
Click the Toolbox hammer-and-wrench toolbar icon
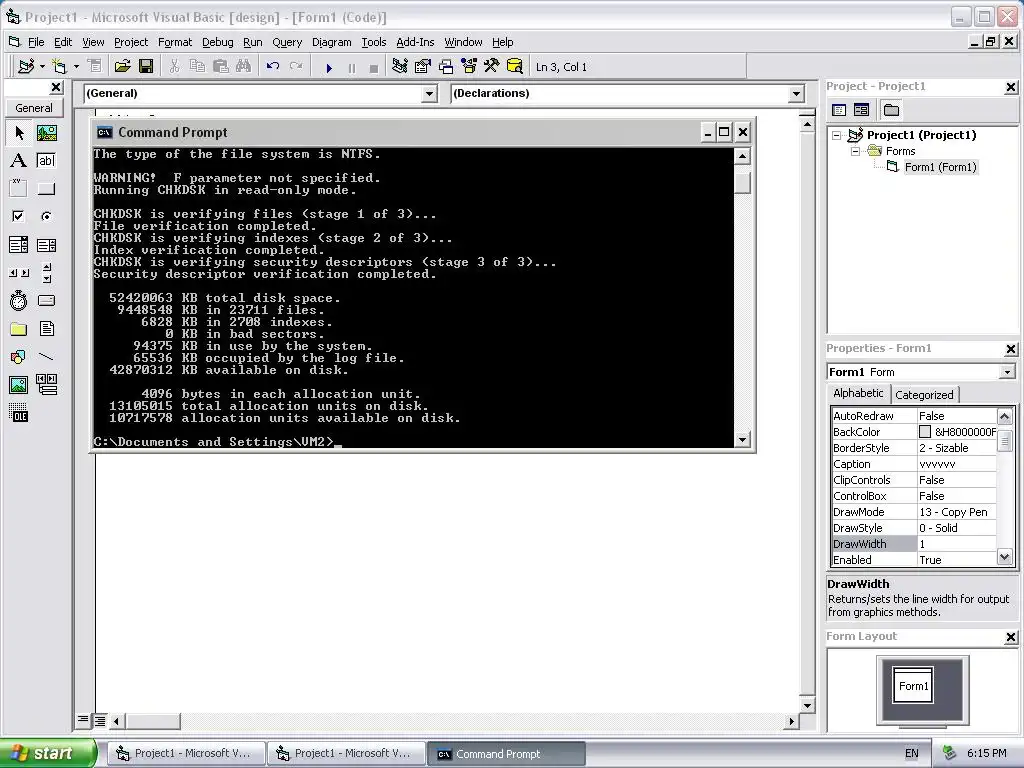pos(491,66)
